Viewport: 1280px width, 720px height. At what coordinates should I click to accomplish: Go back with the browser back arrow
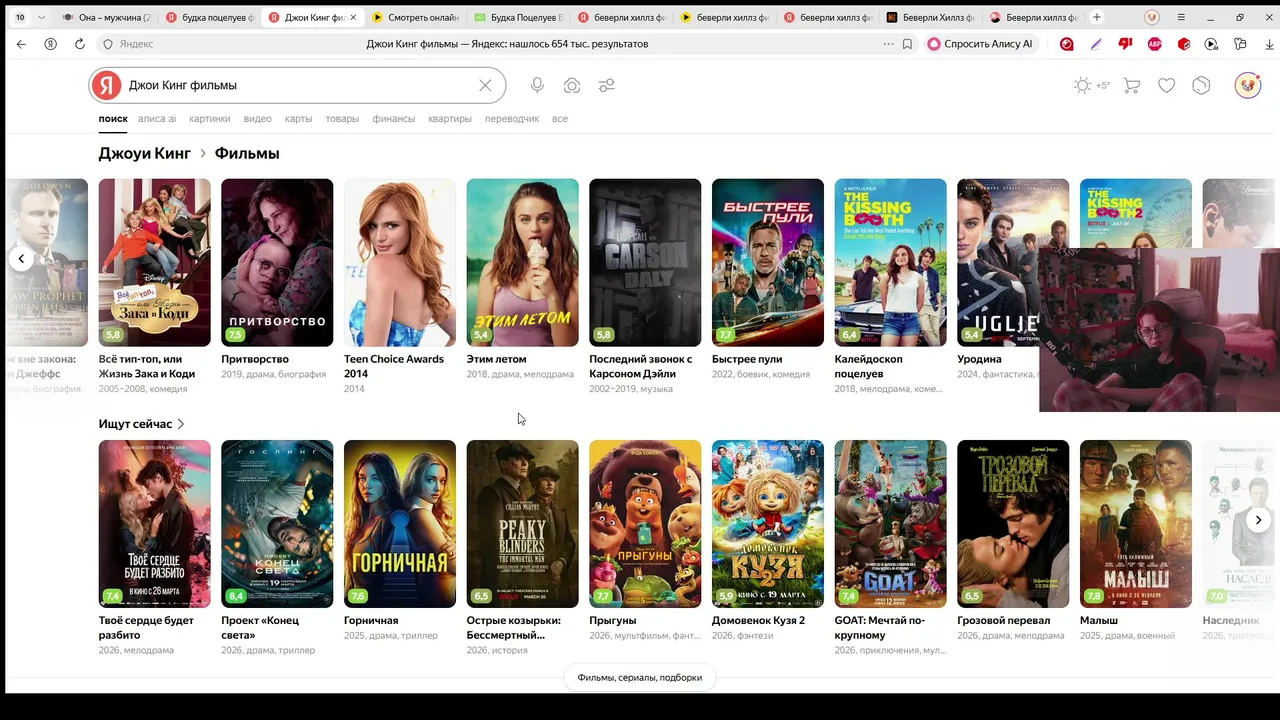(x=21, y=44)
